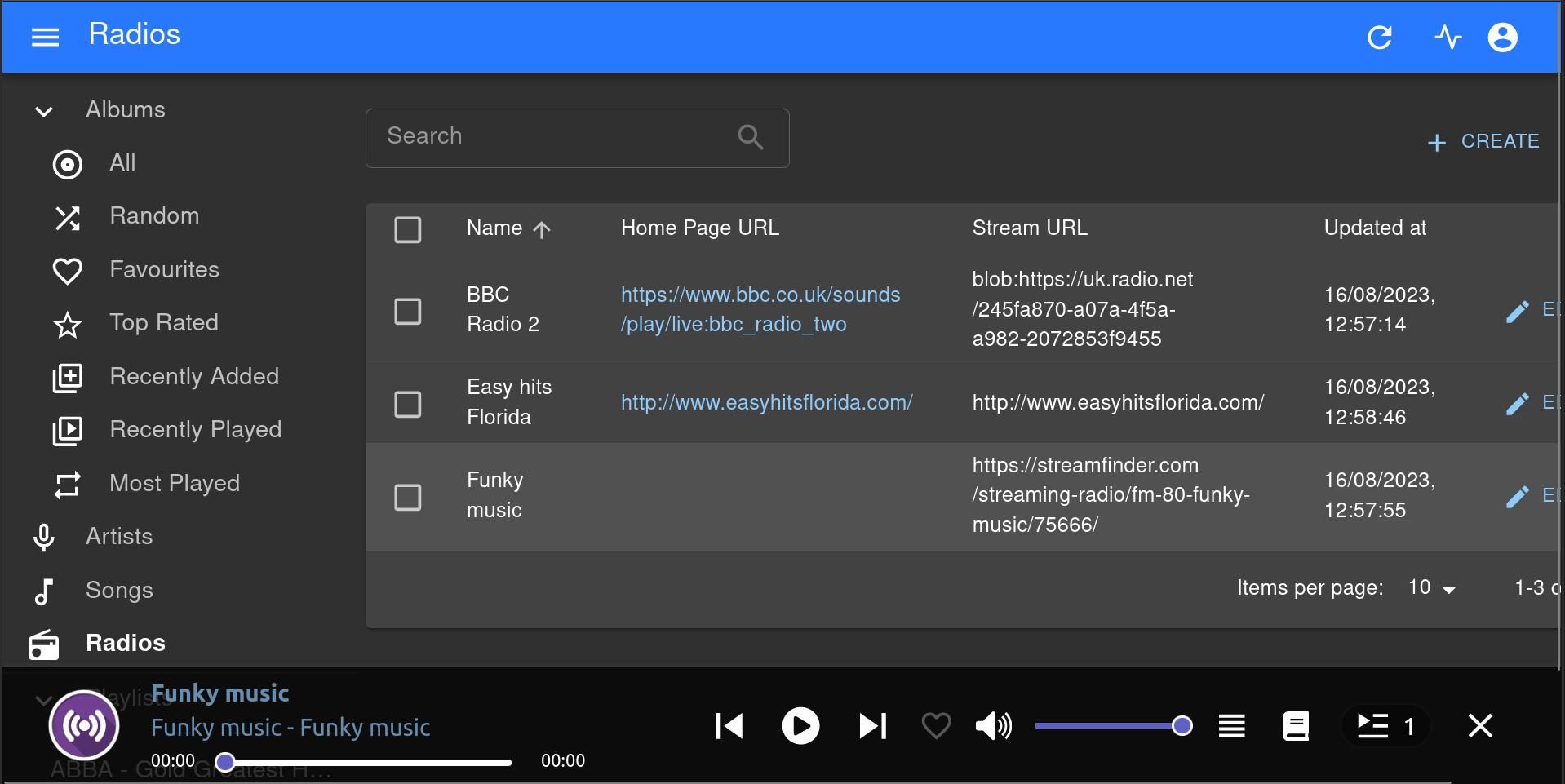Open the navigation hamburger menu
This screenshot has height=784, width=1565.
click(x=45, y=37)
